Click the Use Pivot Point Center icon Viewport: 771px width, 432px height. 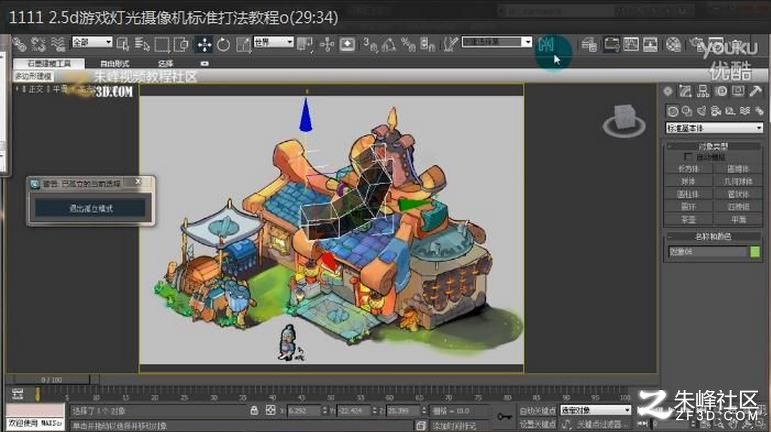pyautogui.click(x=305, y=45)
